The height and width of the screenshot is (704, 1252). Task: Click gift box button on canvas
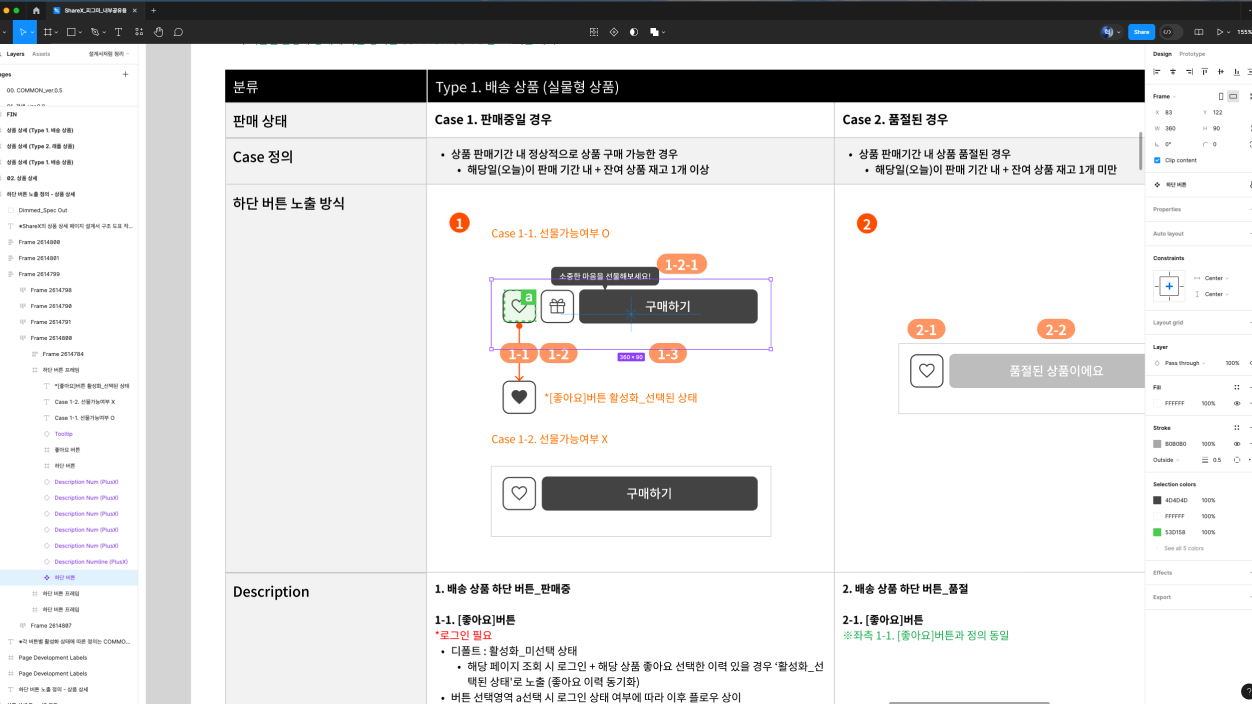[557, 306]
